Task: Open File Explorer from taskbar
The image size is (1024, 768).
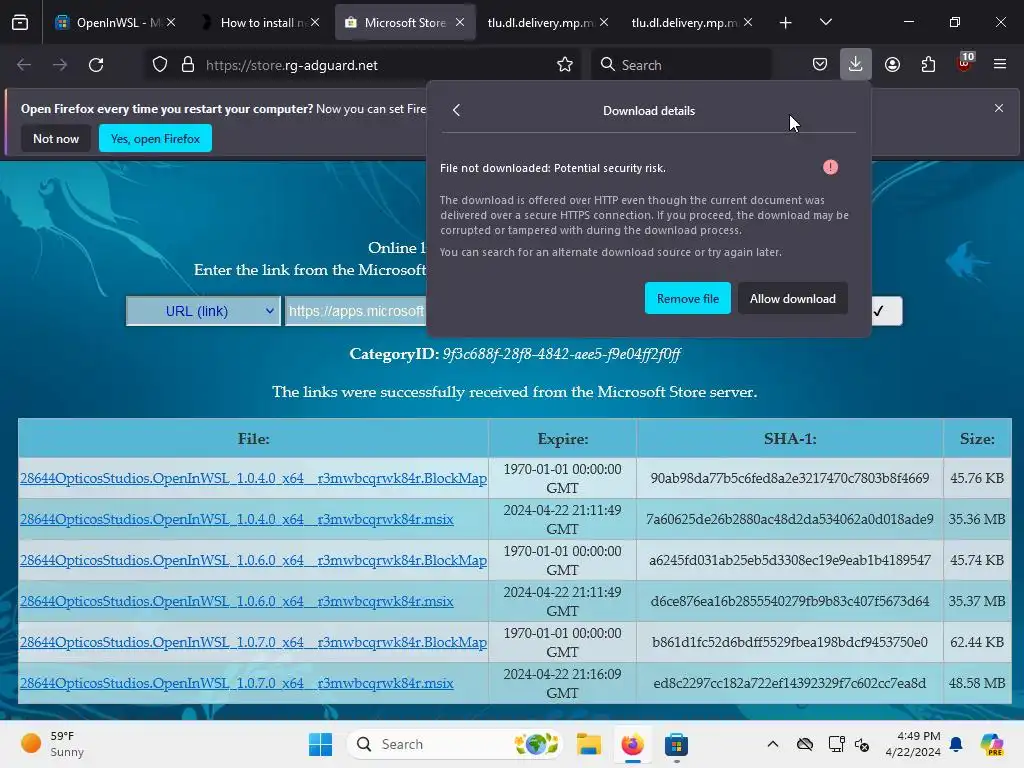Action: click(588, 744)
